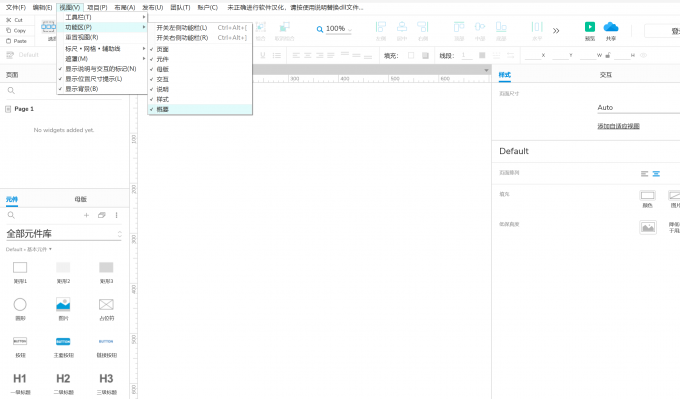Toggle the visibility eye icon near H field
This screenshot has width=680, height=399.
(x=644, y=55)
